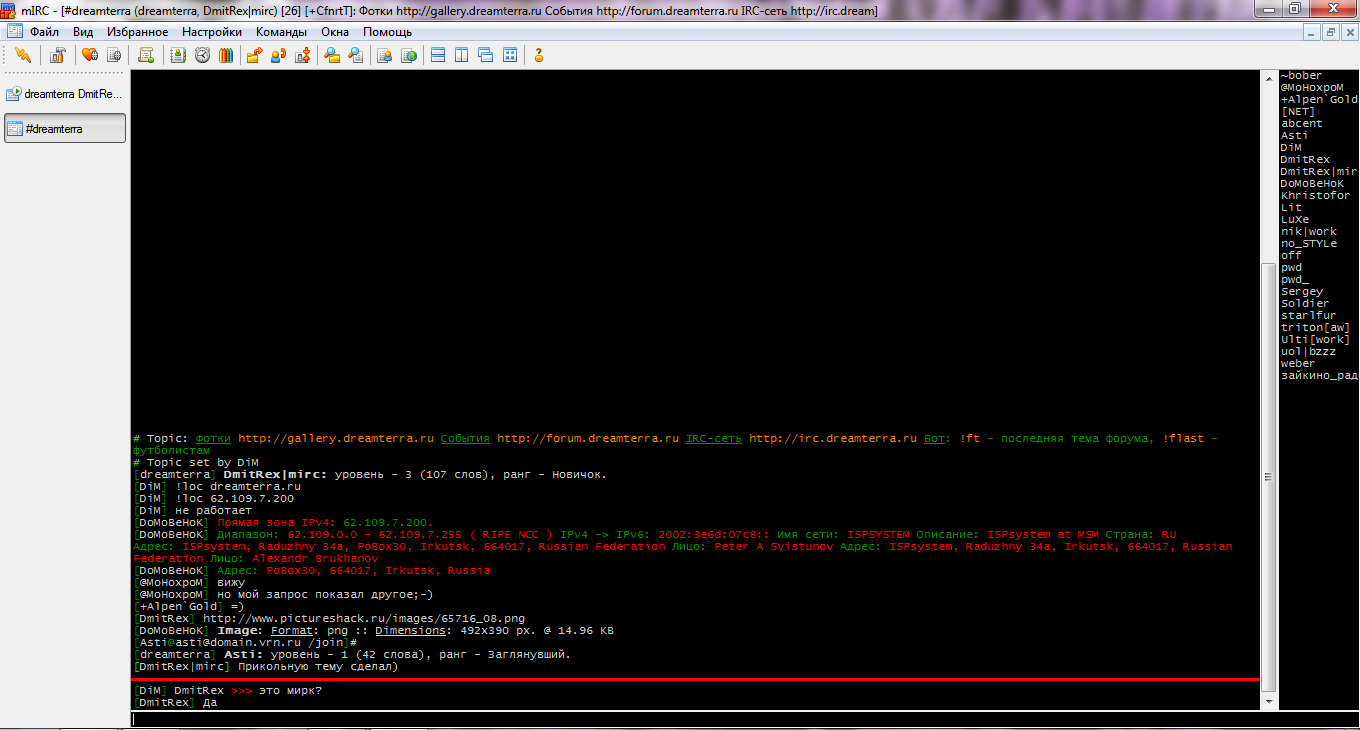The height and width of the screenshot is (730, 1360).
Task: Open the gallery.dreamterra.ru URL in topic
Action: click(x=336, y=439)
